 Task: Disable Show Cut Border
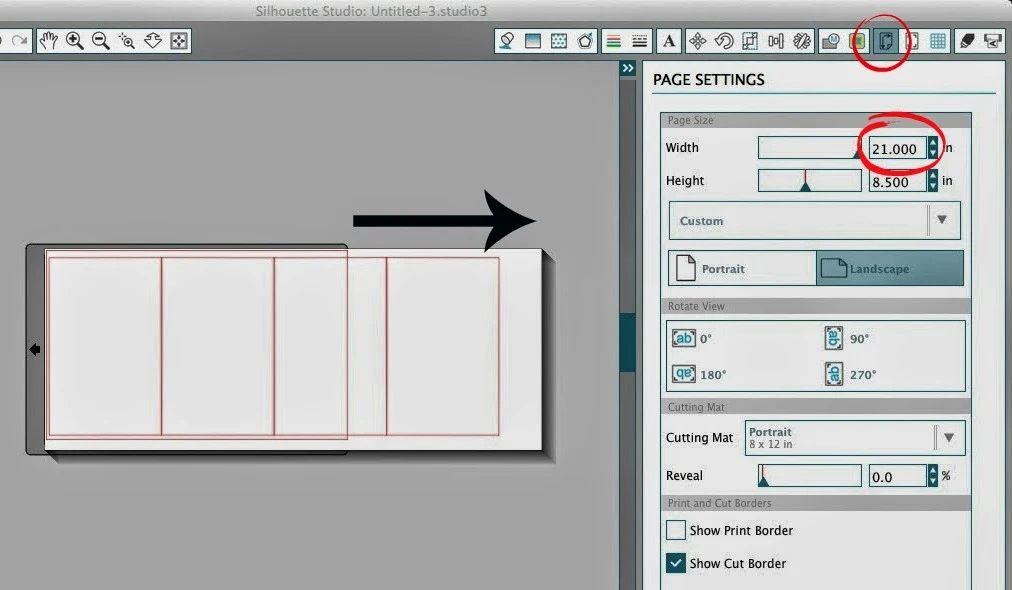pos(676,563)
